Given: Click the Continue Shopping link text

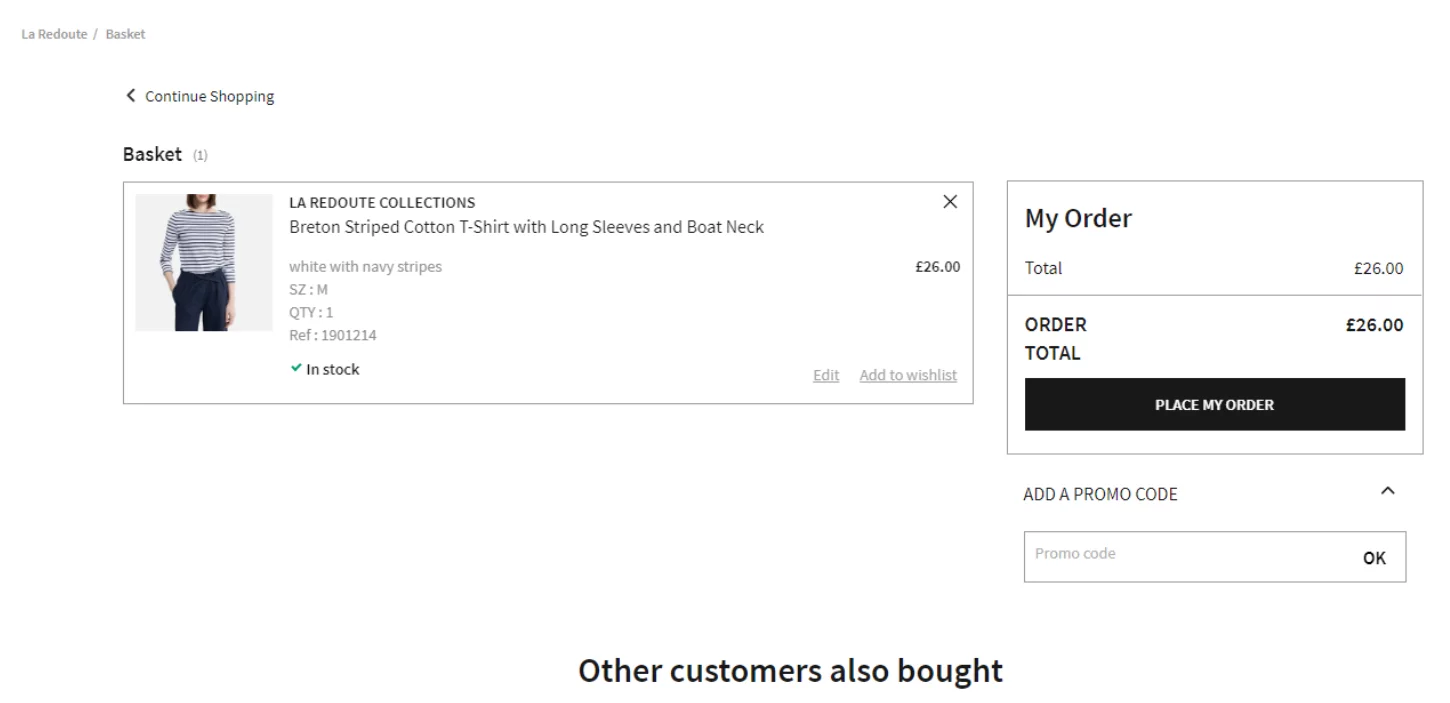Looking at the screenshot, I should point(209,97).
